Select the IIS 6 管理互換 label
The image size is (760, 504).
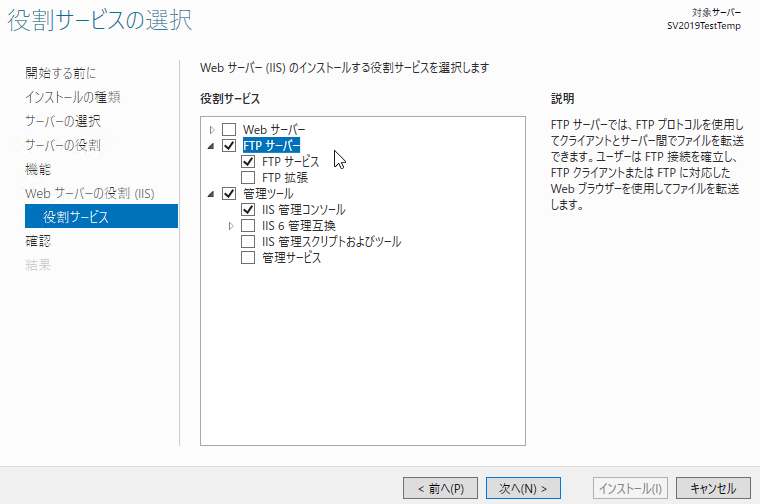click(299, 225)
